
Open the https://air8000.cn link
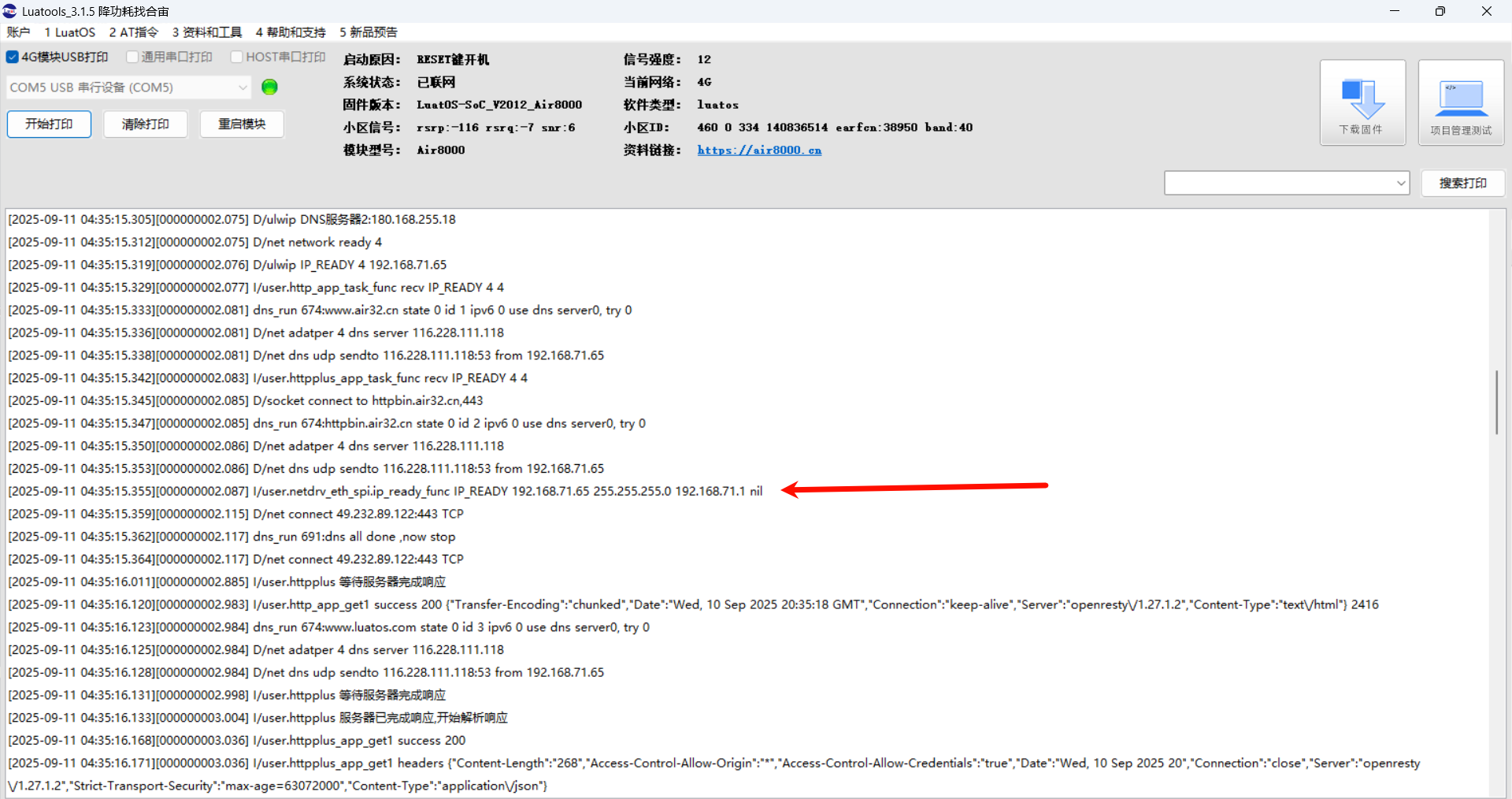(759, 150)
